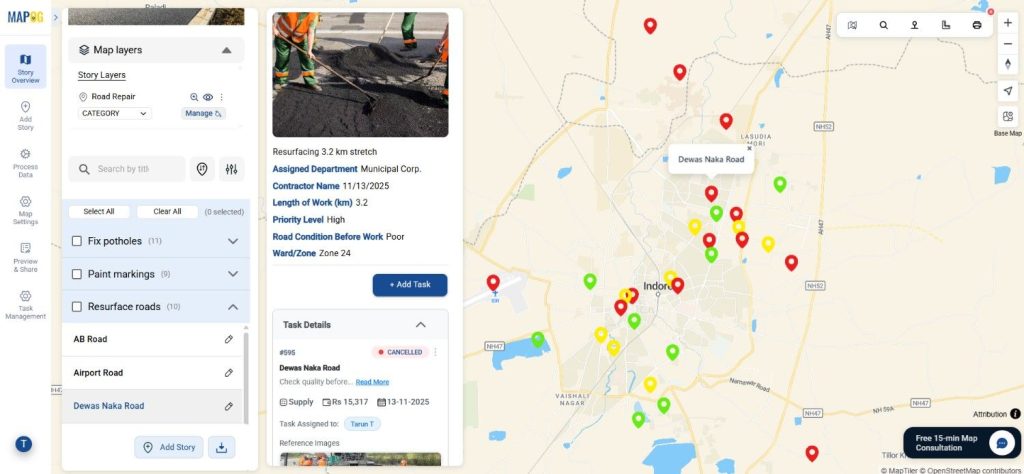Open the chat consultation bubble
Image resolution: width=1024 pixels, height=474 pixels.
click(1002, 443)
